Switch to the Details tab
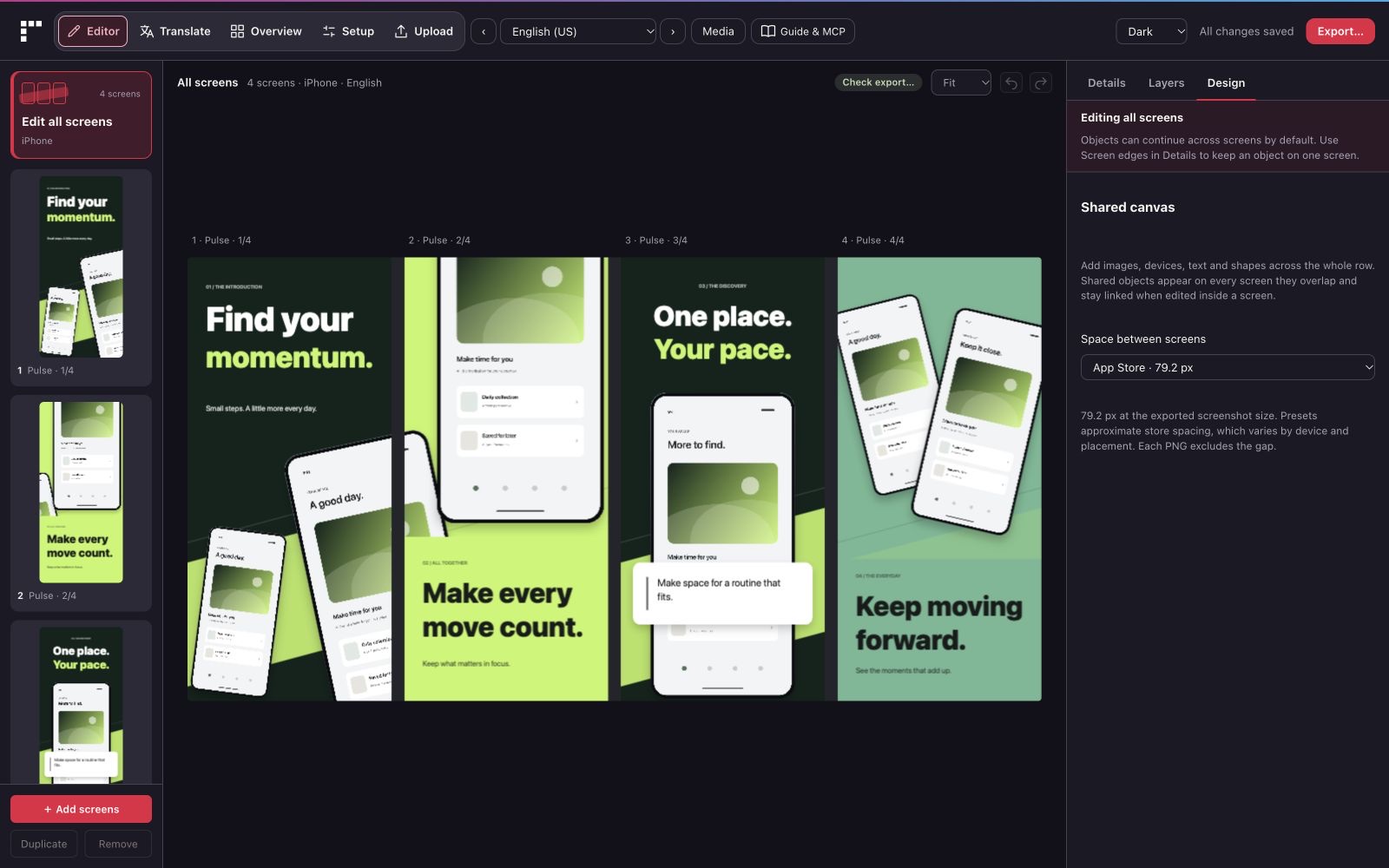Screen dimensions: 1389x868 (1106, 82)
